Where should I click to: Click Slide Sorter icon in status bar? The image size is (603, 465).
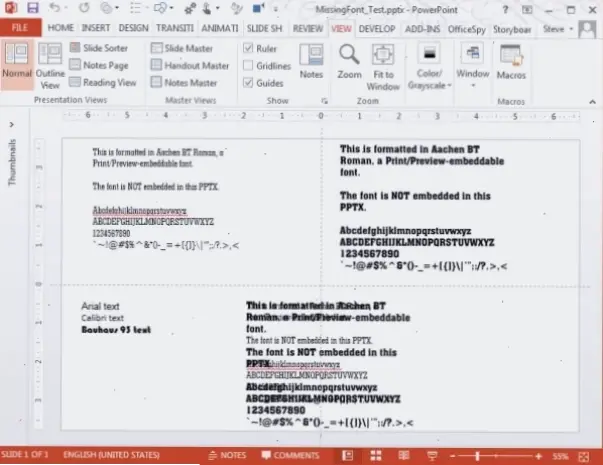(376, 456)
